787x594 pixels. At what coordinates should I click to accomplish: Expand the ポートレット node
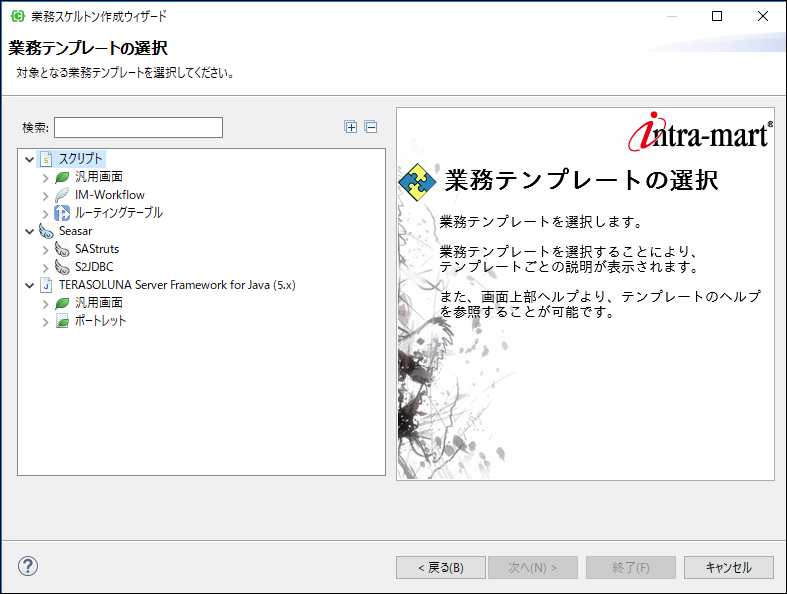(46, 322)
